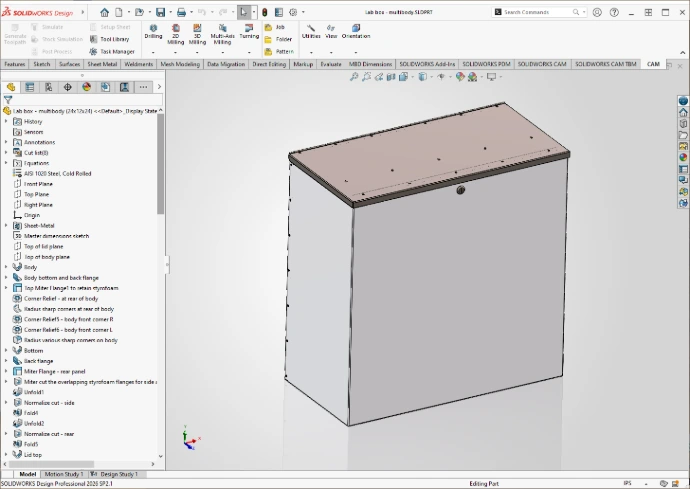Switch to Design Study 1 tab
The width and height of the screenshot is (690, 489).
(x=115, y=474)
